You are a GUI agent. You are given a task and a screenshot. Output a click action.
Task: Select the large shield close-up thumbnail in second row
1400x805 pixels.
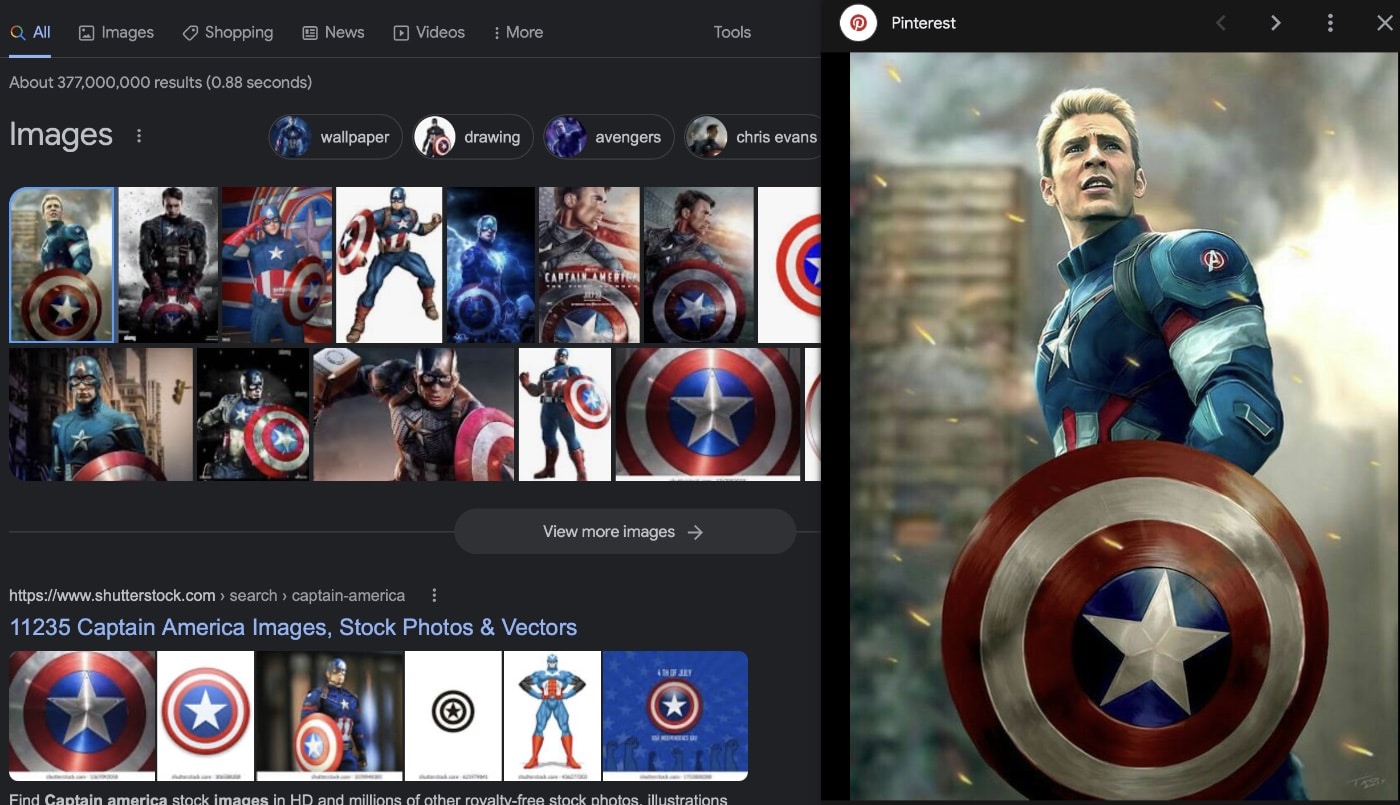click(x=708, y=414)
